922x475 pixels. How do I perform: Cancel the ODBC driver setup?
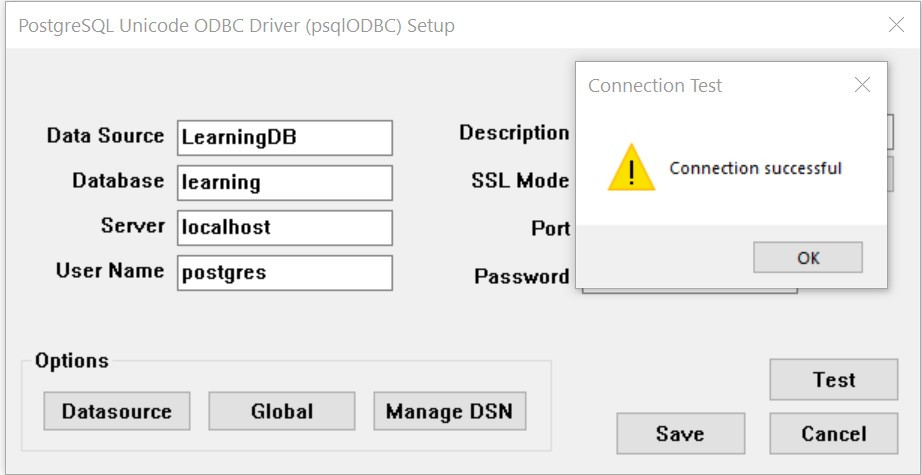[x=834, y=434]
